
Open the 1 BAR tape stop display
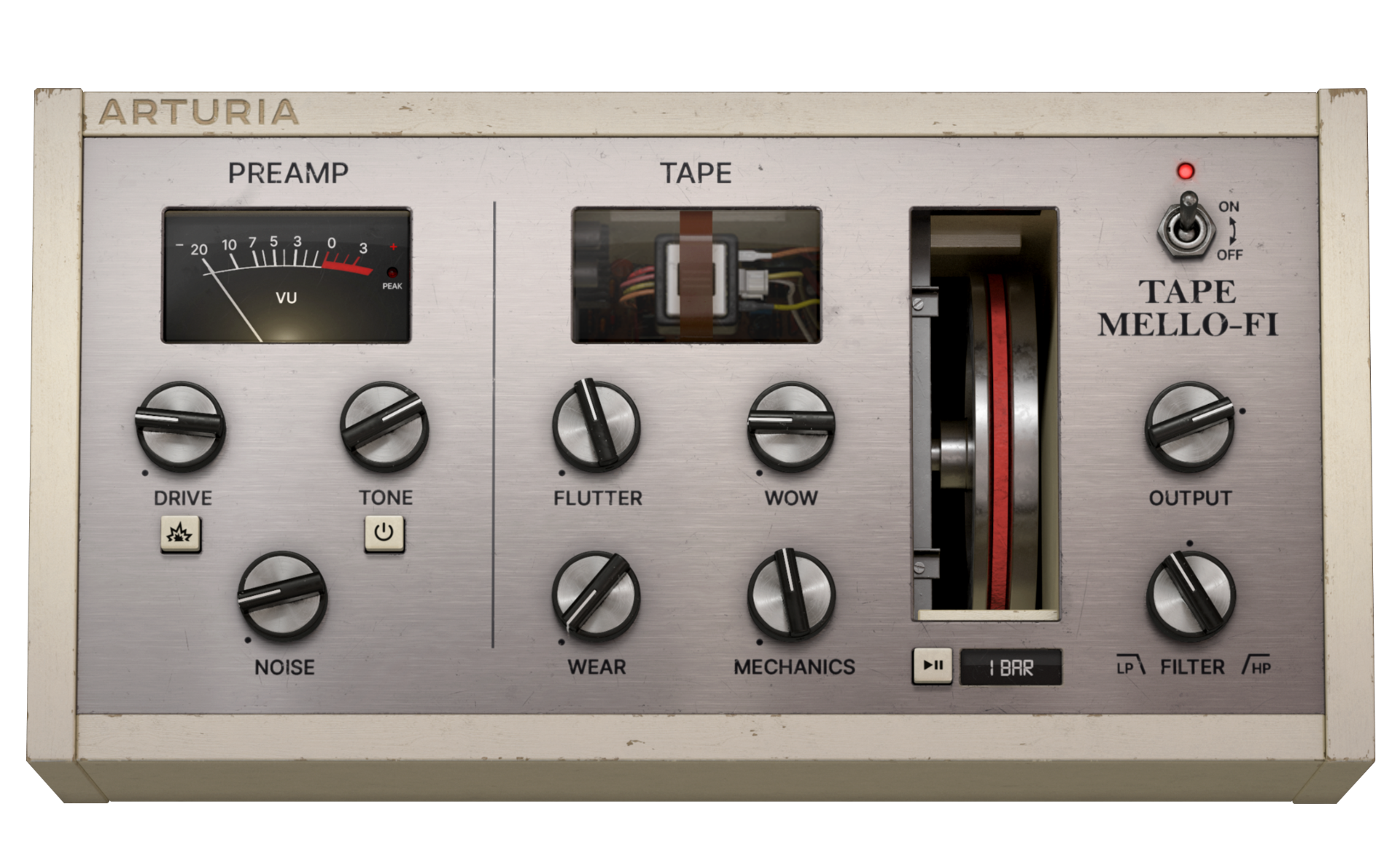pos(1011,667)
